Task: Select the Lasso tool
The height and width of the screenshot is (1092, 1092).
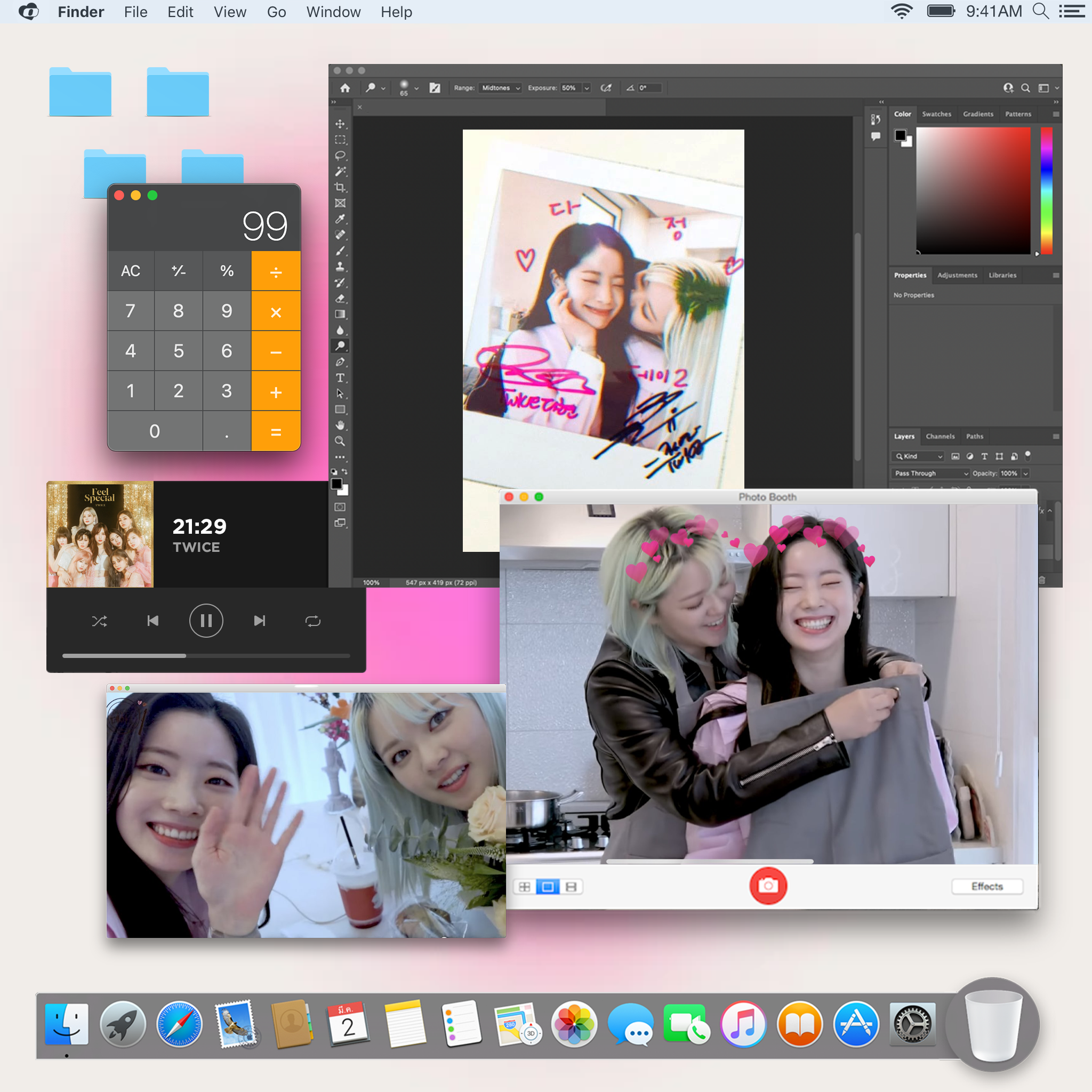Action: (340, 156)
